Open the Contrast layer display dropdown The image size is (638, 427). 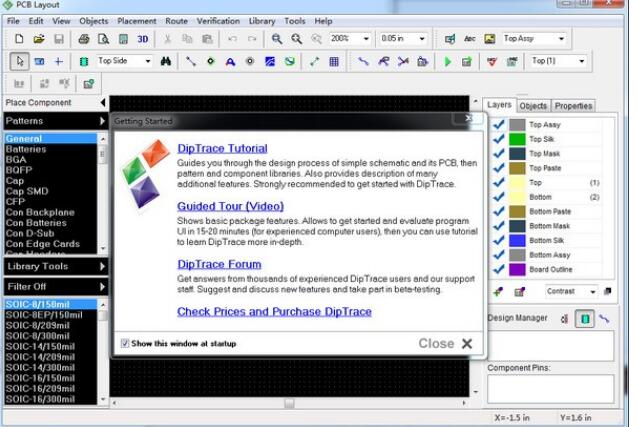pyautogui.click(x=593, y=291)
